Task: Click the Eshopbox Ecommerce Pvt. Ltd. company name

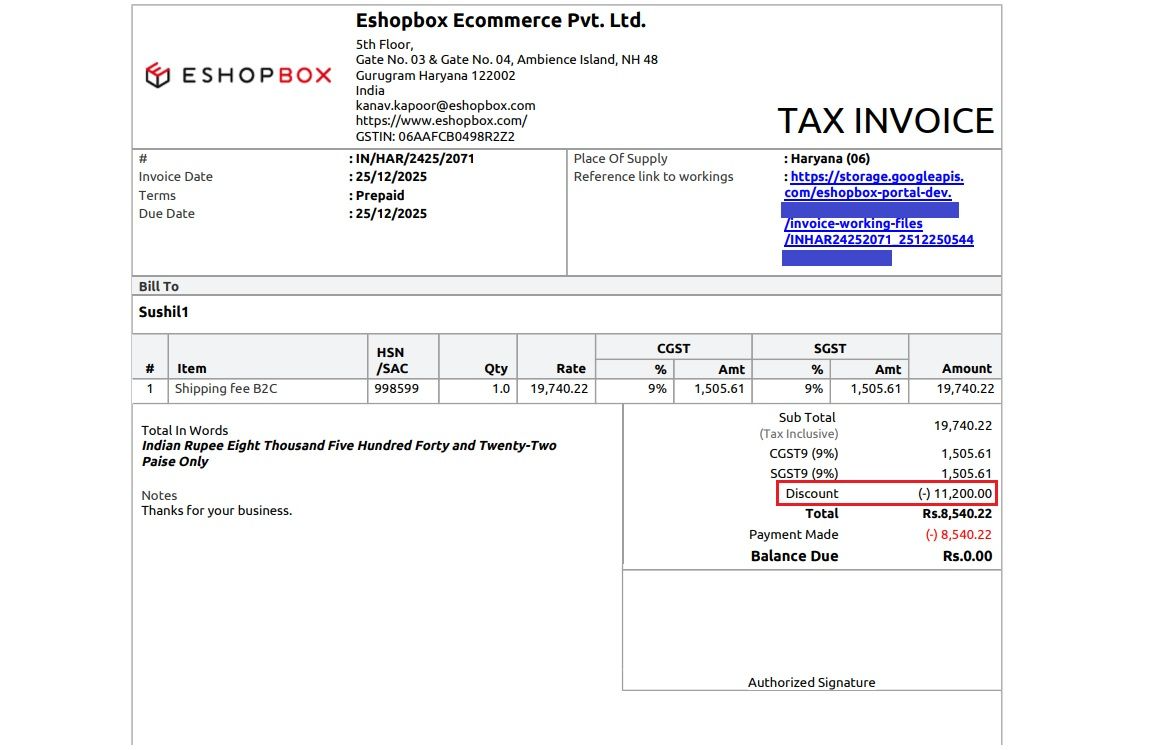Action: [x=501, y=21]
